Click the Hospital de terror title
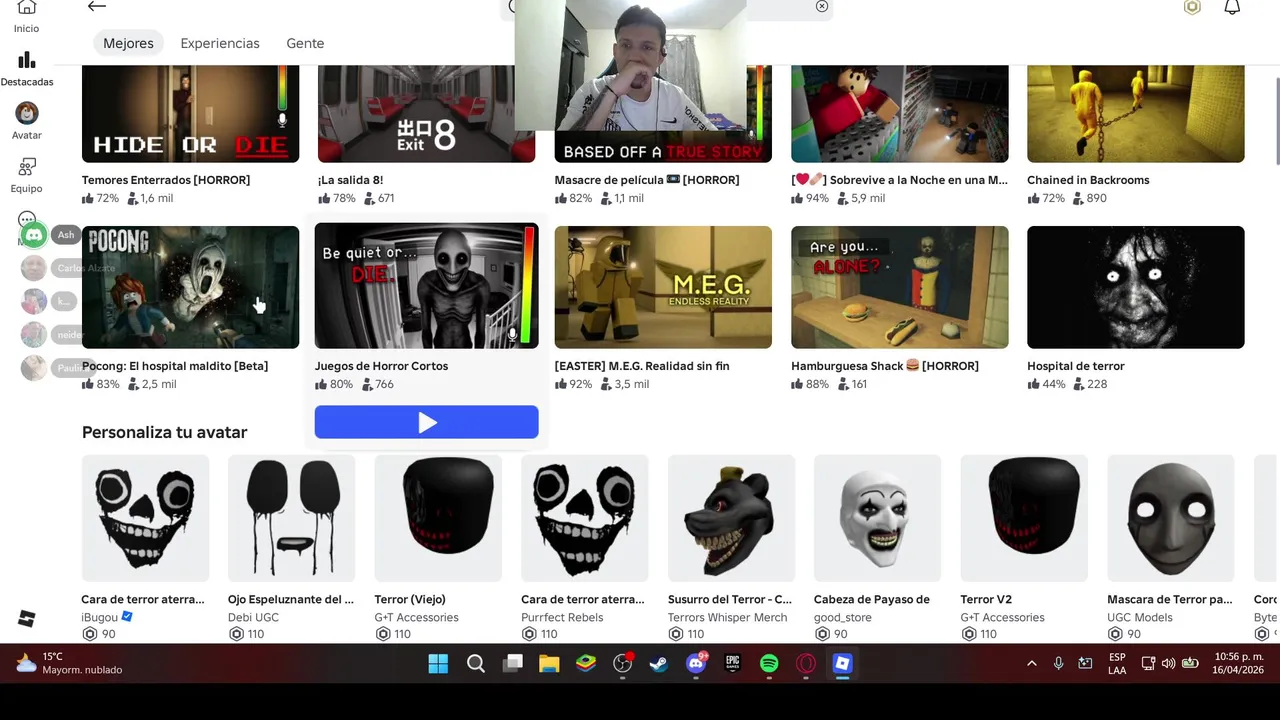1280x720 pixels. coord(1076,366)
